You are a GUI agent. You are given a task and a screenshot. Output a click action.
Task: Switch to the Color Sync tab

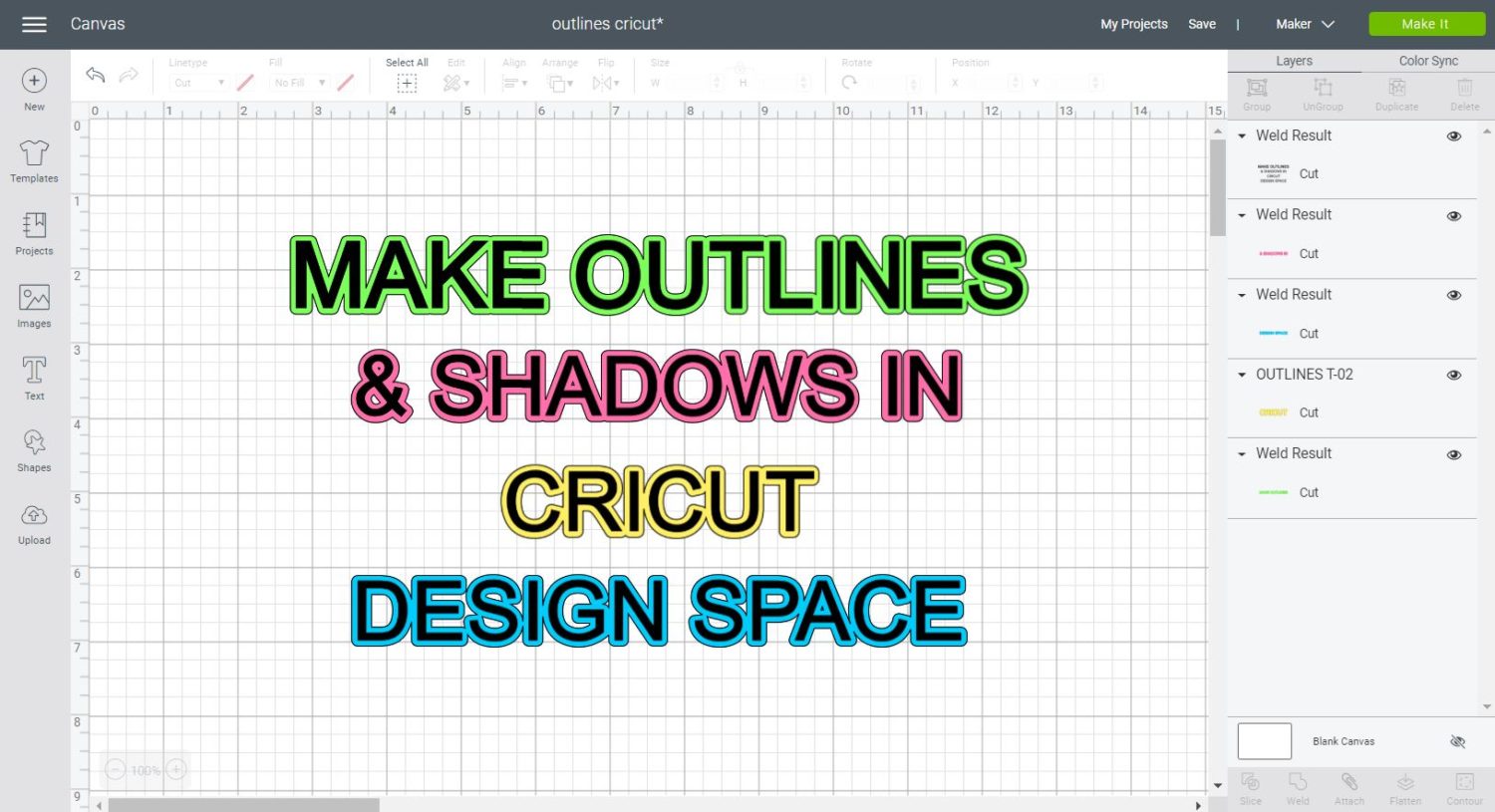click(x=1427, y=61)
